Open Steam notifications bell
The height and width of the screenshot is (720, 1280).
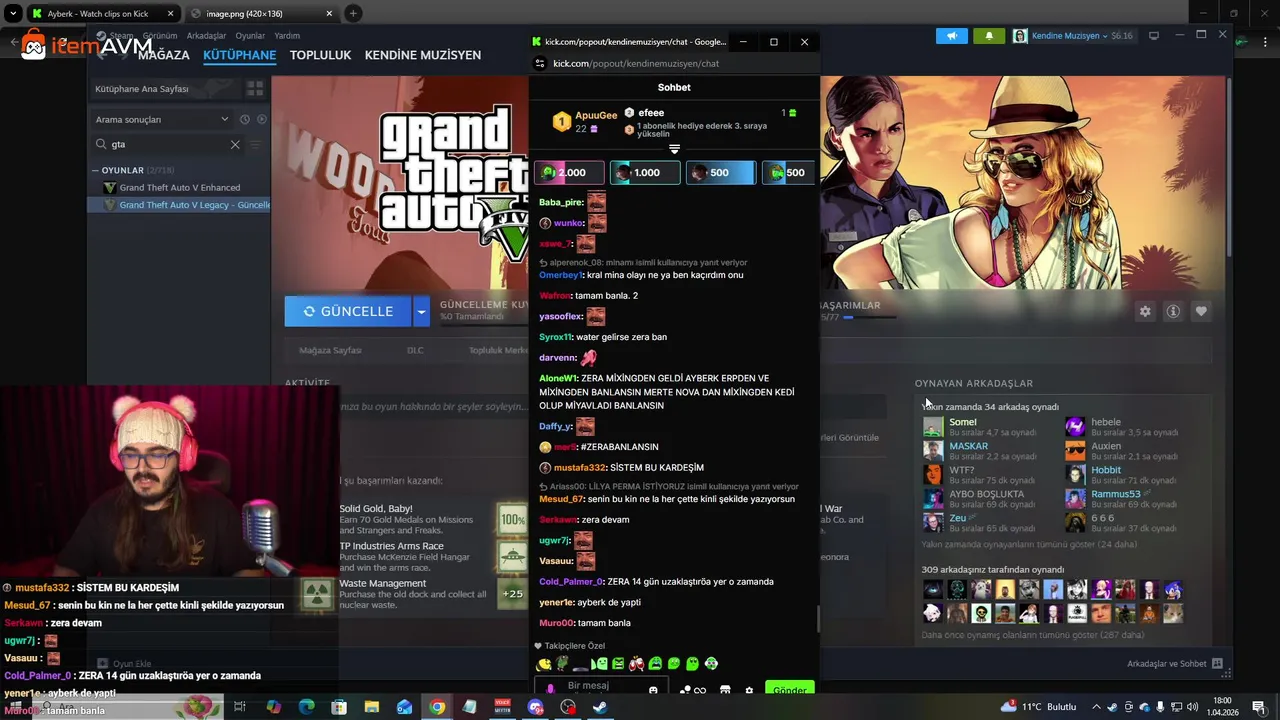(989, 36)
